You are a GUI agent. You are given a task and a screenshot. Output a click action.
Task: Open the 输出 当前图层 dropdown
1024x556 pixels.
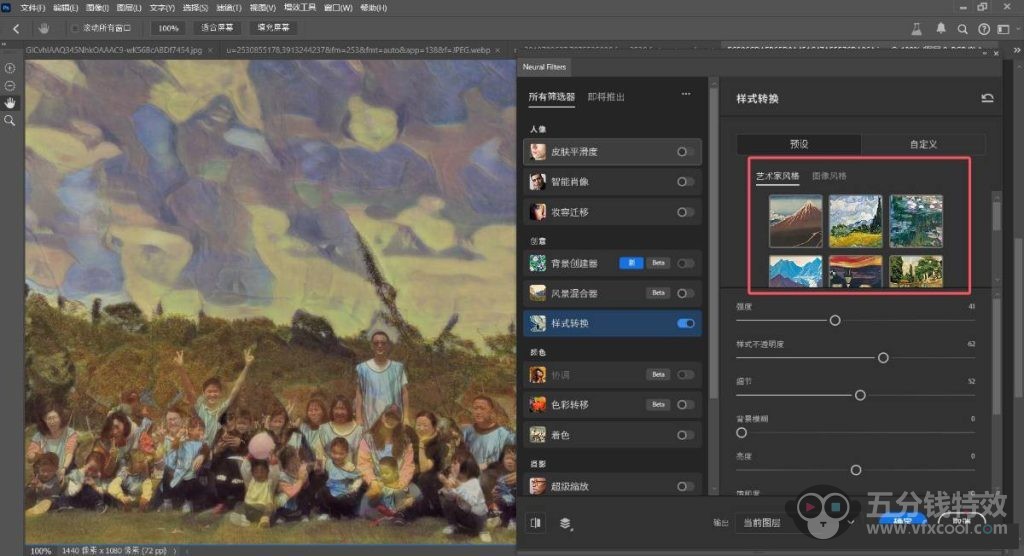796,523
